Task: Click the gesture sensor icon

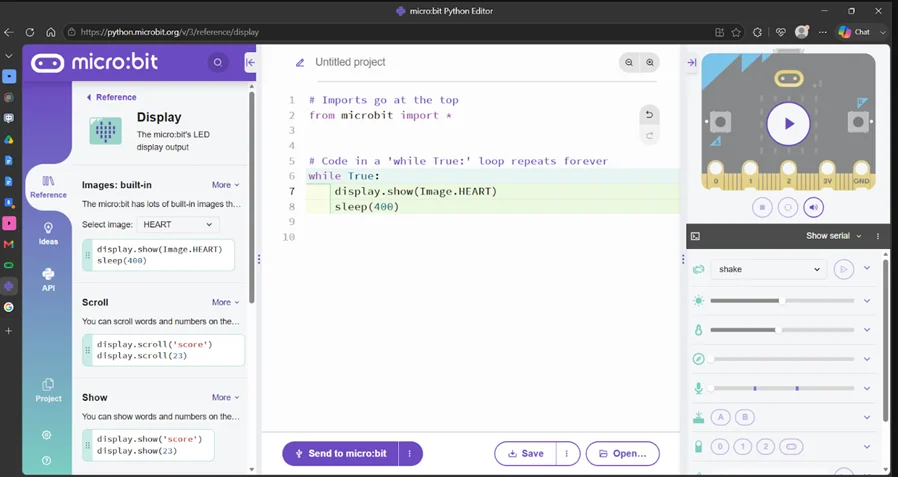Action: click(x=698, y=269)
